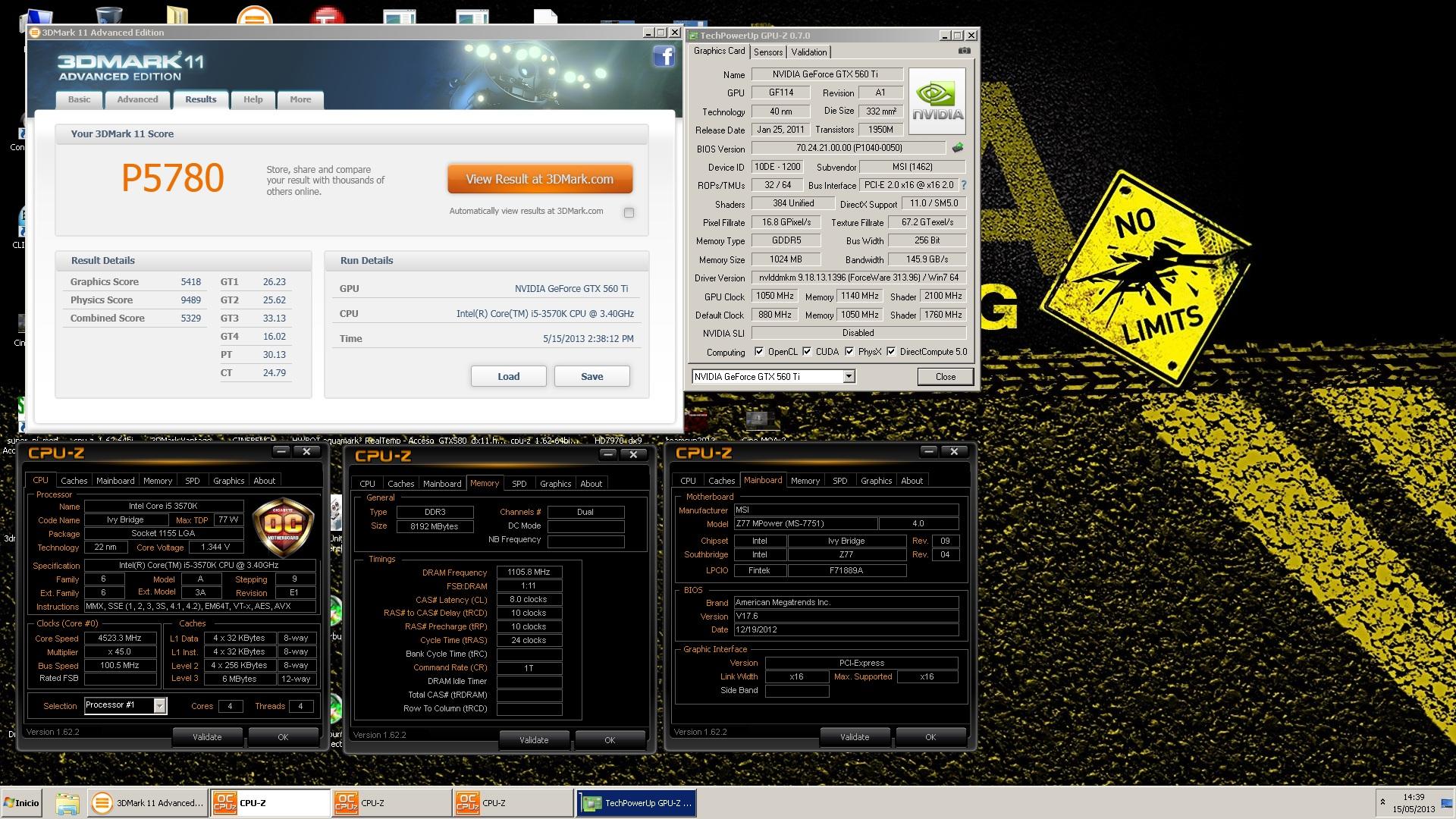Click the 3DMark 11 window title icon
Screen dimensions: 1456x819
(x=35, y=33)
